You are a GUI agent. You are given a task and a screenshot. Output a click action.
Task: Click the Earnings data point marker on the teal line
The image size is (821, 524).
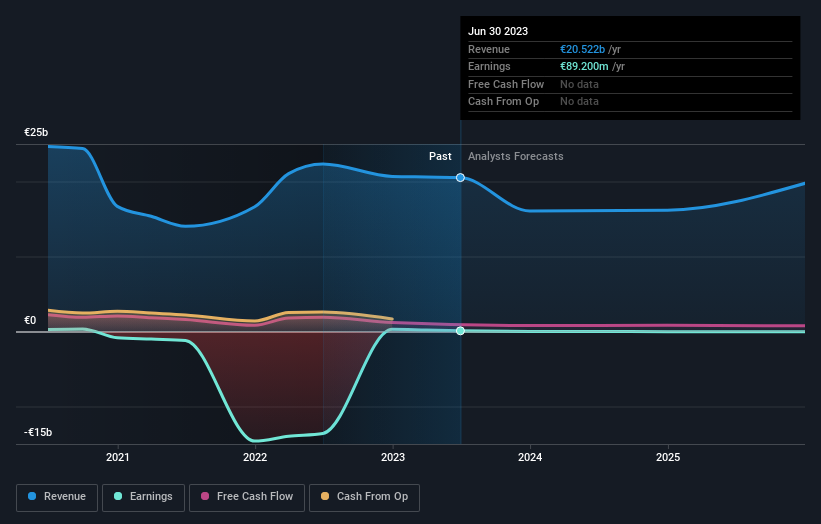coord(460,331)
